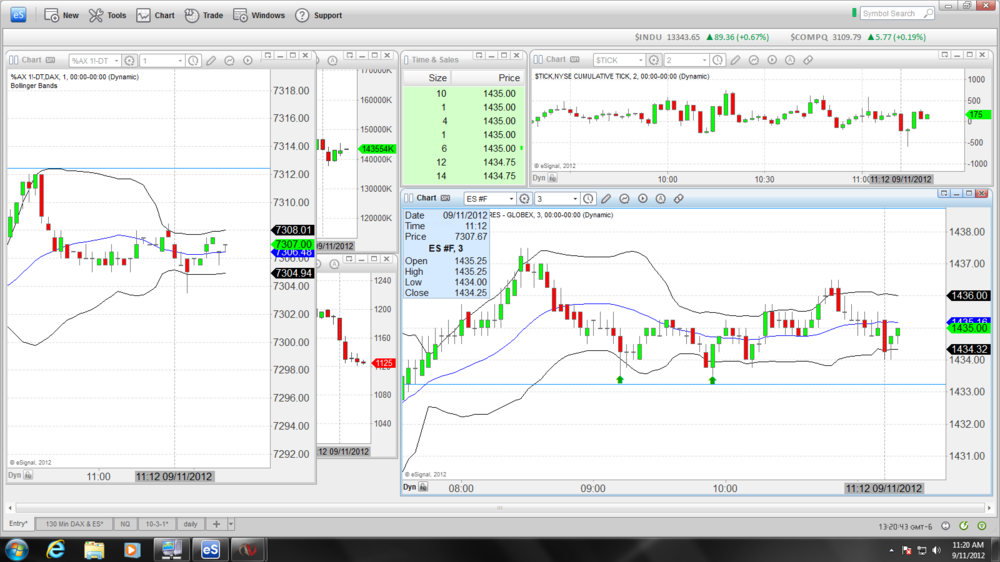1000x562 pixels.
Task: Click symbol link icon in ES #F chart
Action: [x=524, y=199]
